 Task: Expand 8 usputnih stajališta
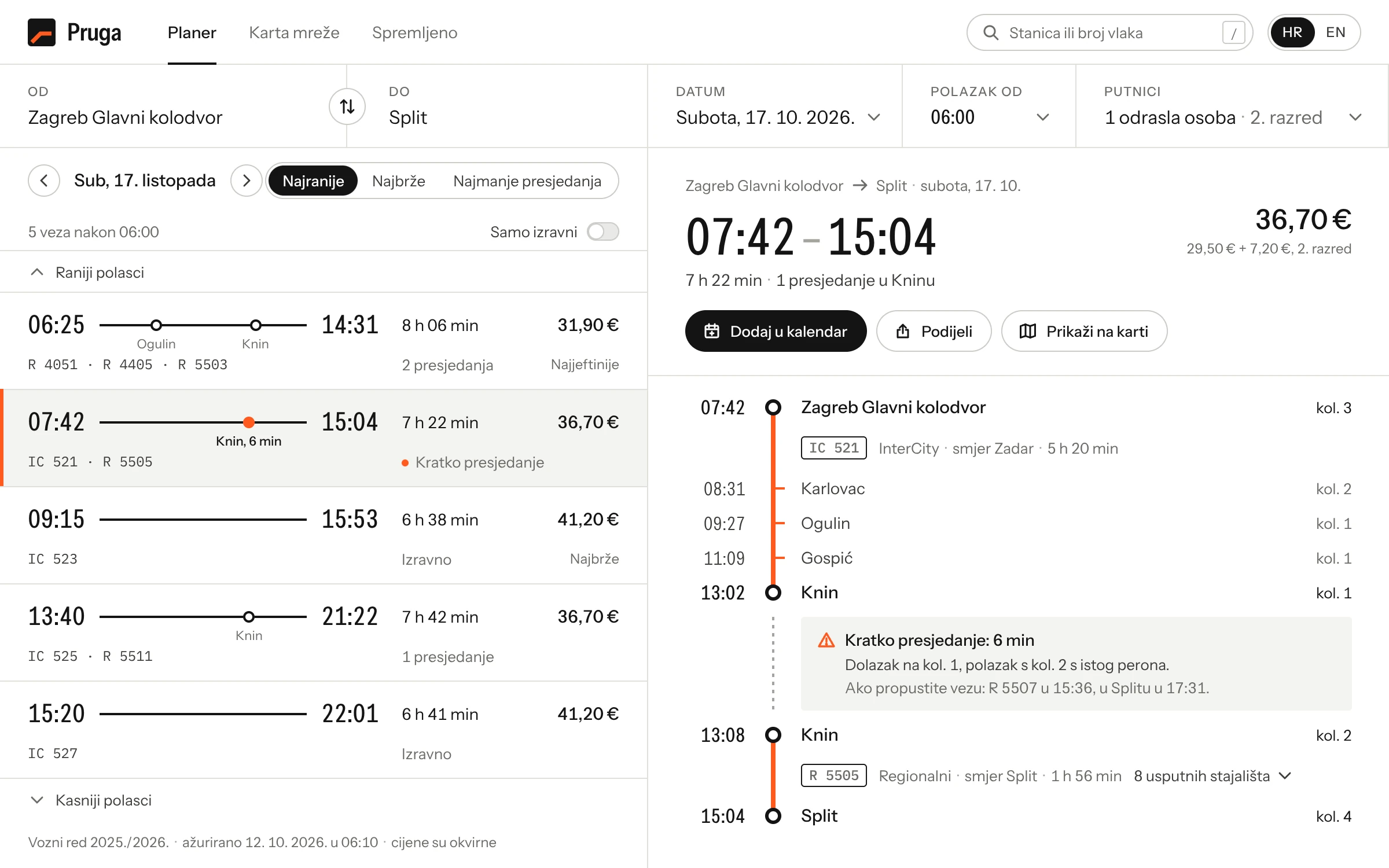tap(1212, 776)
